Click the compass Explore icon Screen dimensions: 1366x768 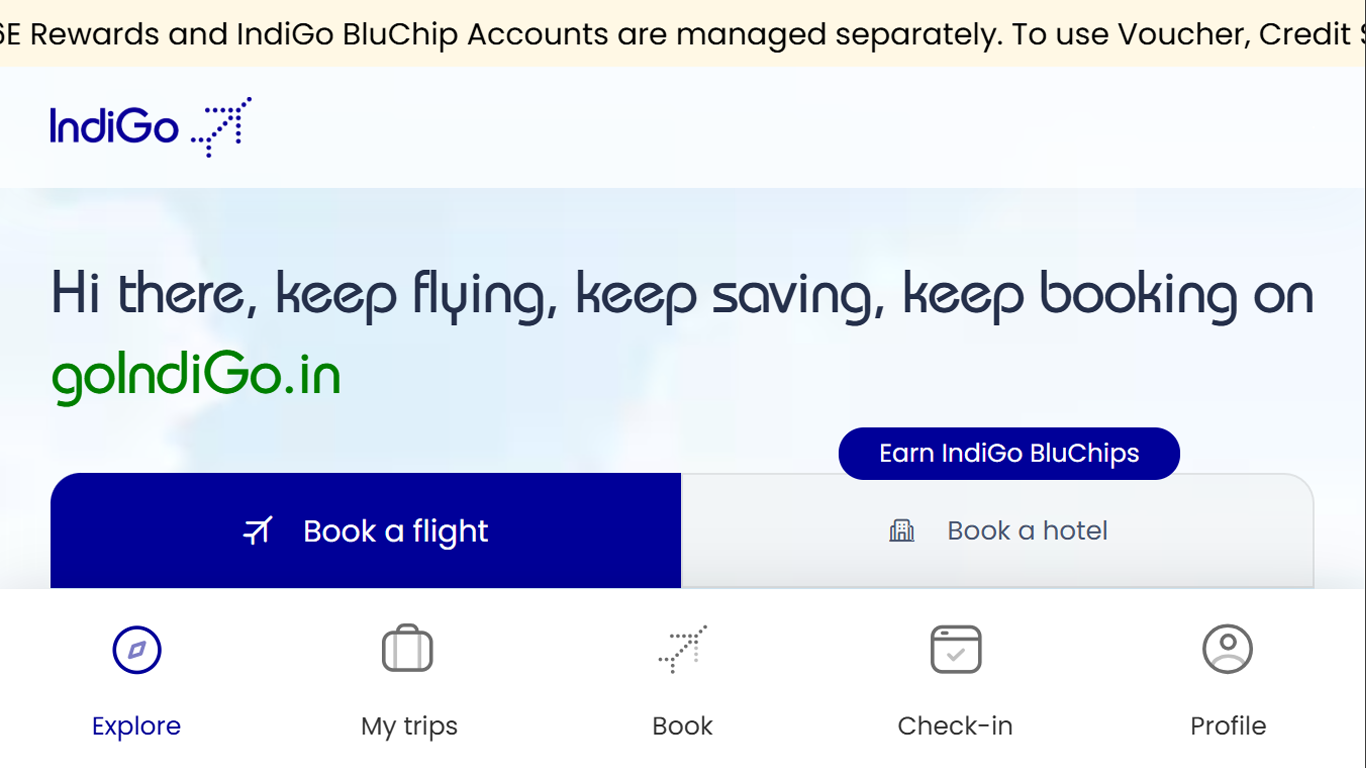(x=137, y=650)
